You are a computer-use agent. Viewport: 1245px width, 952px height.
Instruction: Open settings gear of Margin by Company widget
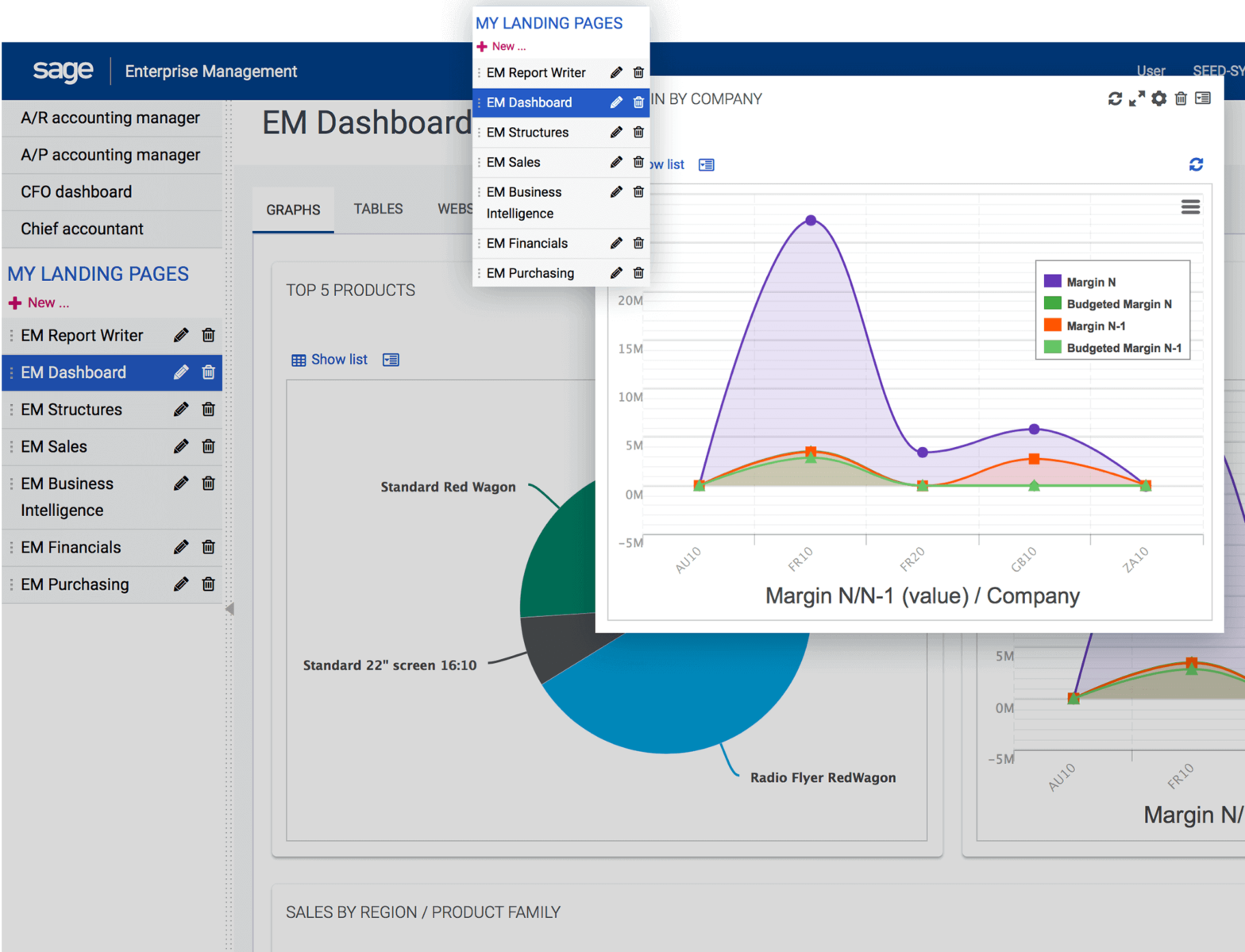(x=1159, y=98)
